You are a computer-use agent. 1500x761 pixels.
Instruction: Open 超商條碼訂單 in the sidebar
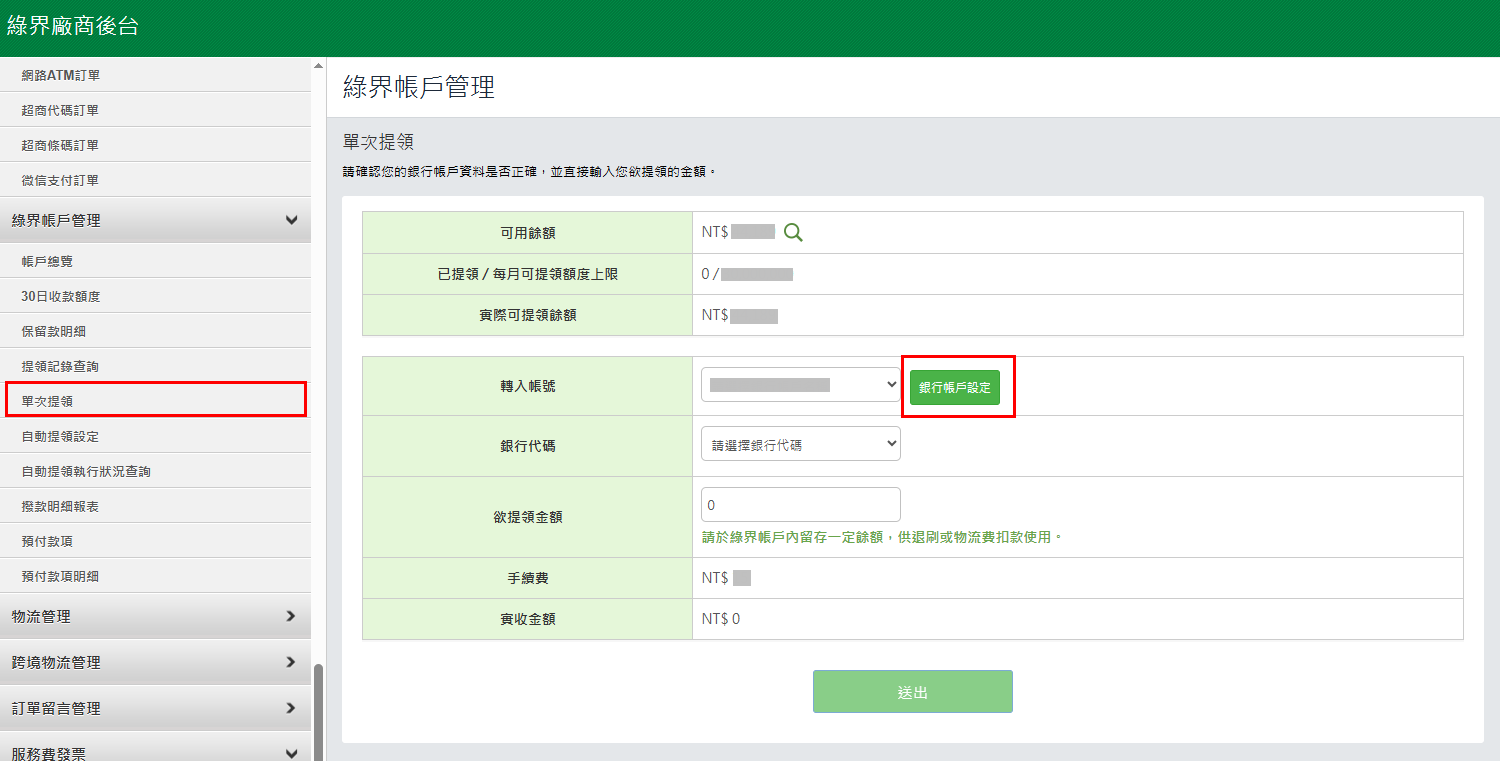pos(155,145)
